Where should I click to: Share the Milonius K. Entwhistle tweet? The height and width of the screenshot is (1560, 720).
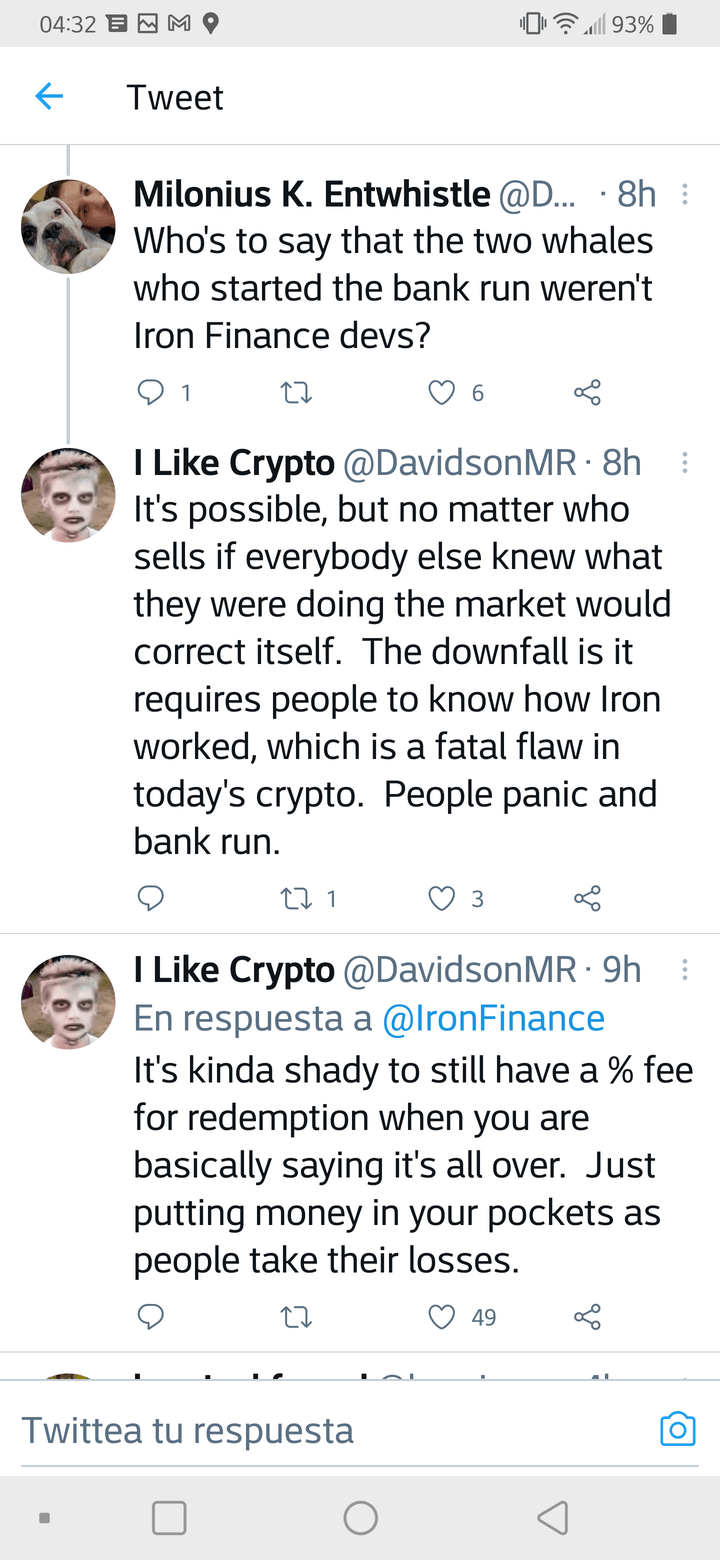pyautogui.click(x=588, y=393)
